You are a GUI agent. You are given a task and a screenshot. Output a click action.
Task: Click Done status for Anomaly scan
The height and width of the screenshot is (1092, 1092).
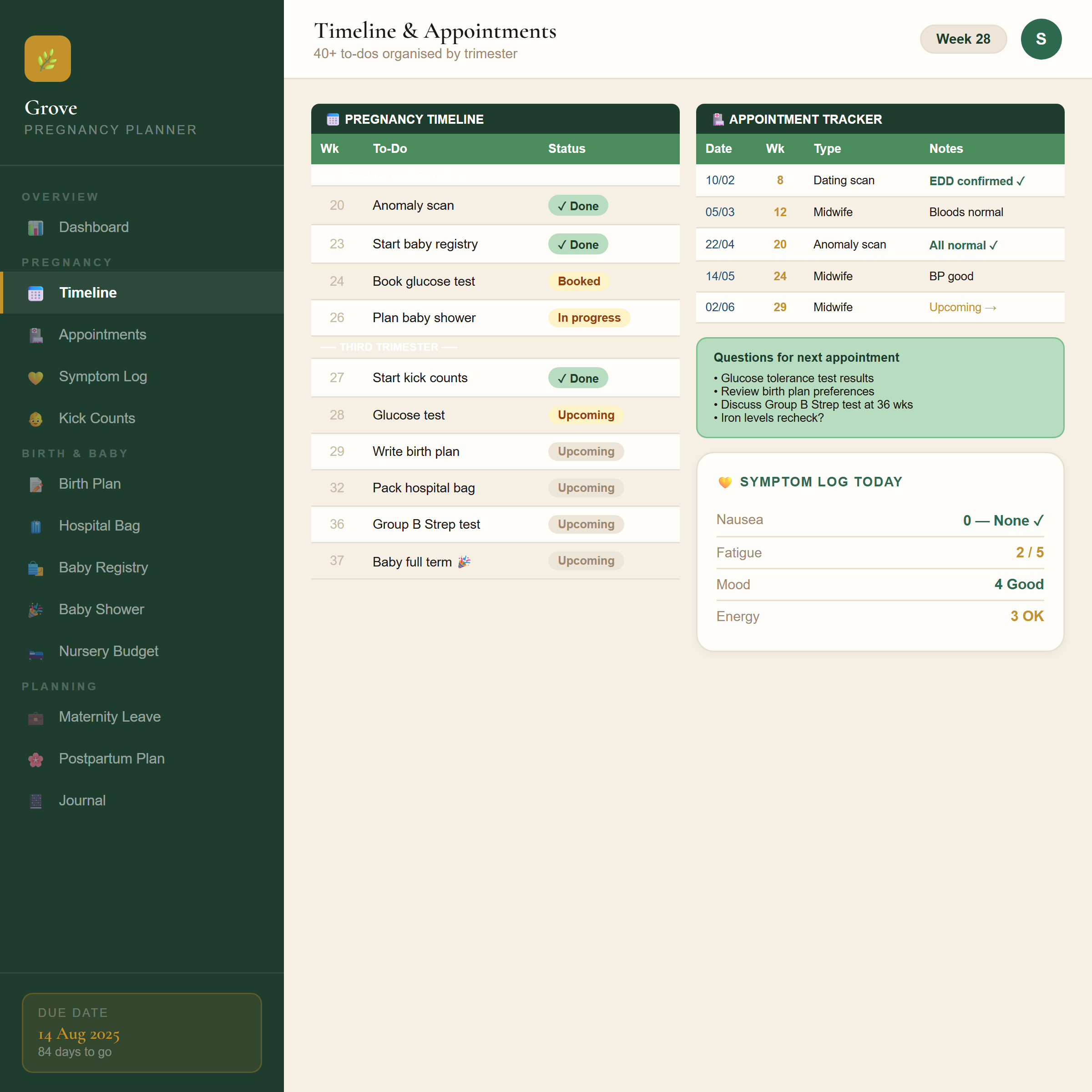click(x=578, y=206)
